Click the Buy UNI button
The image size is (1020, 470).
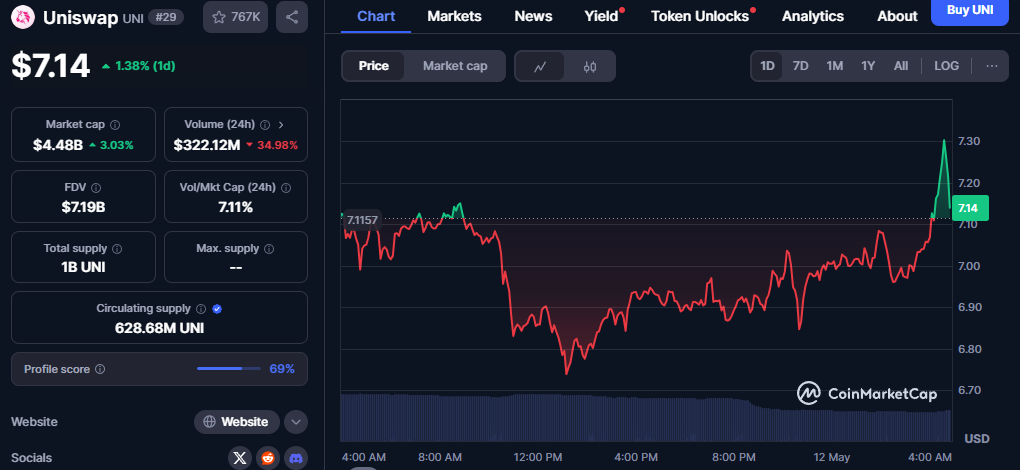[x=969, y=10]
